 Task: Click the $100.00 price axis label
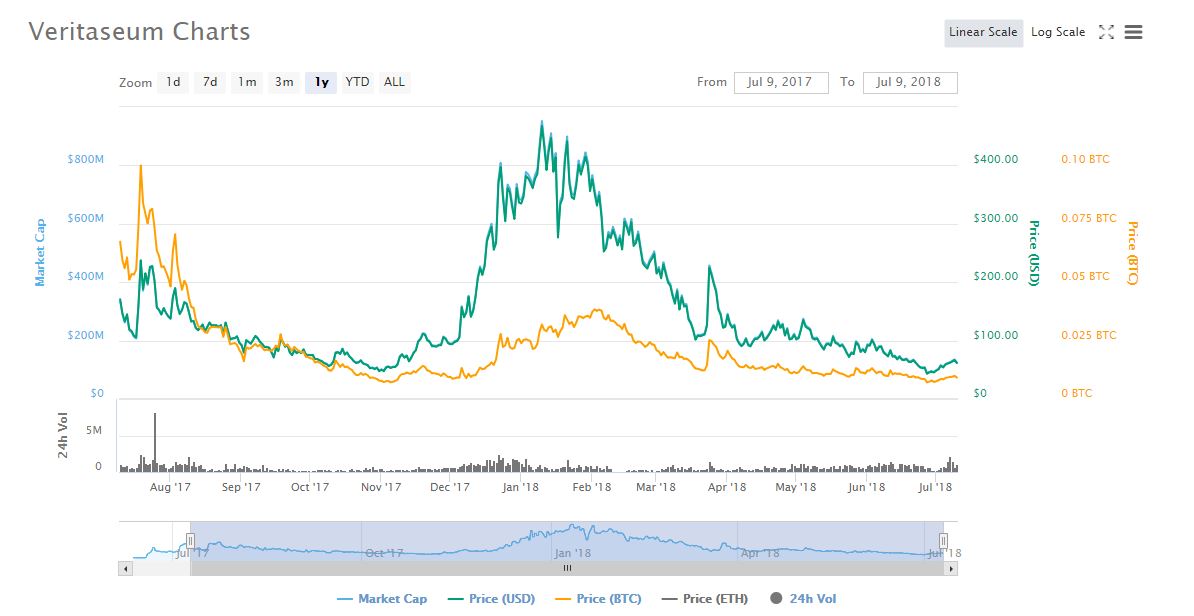[x=995, y=335]
